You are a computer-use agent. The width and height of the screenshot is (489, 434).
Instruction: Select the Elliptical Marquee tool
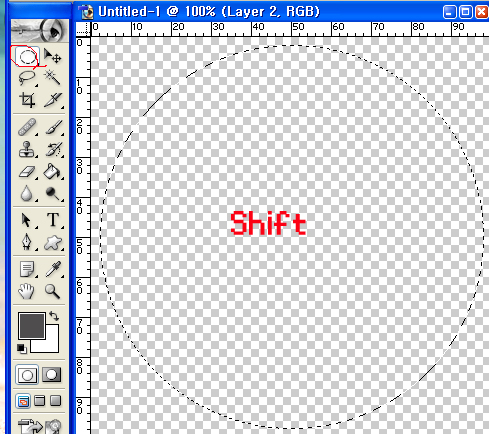coord(27,56)
